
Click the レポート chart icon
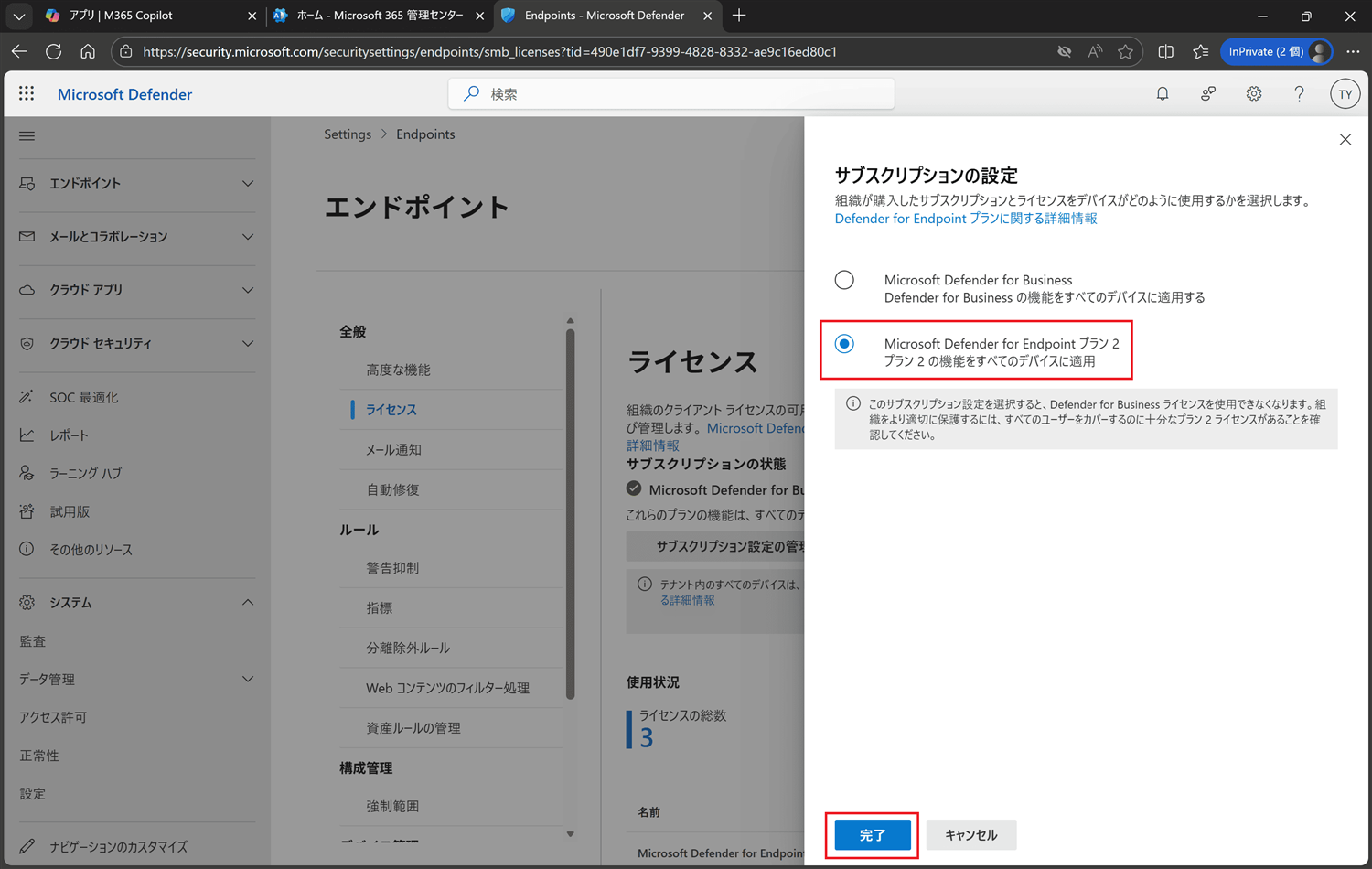[x=27, y=435]
